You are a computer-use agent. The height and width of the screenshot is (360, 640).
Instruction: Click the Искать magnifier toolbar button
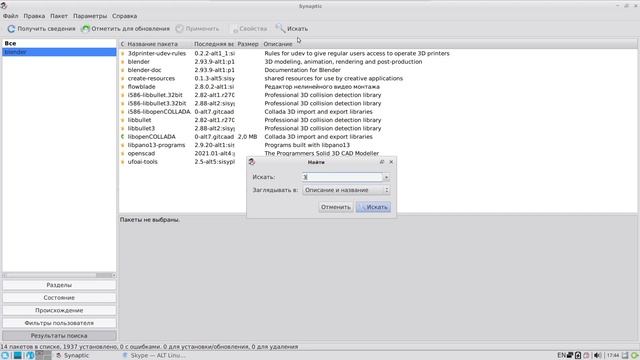point(292,29)
